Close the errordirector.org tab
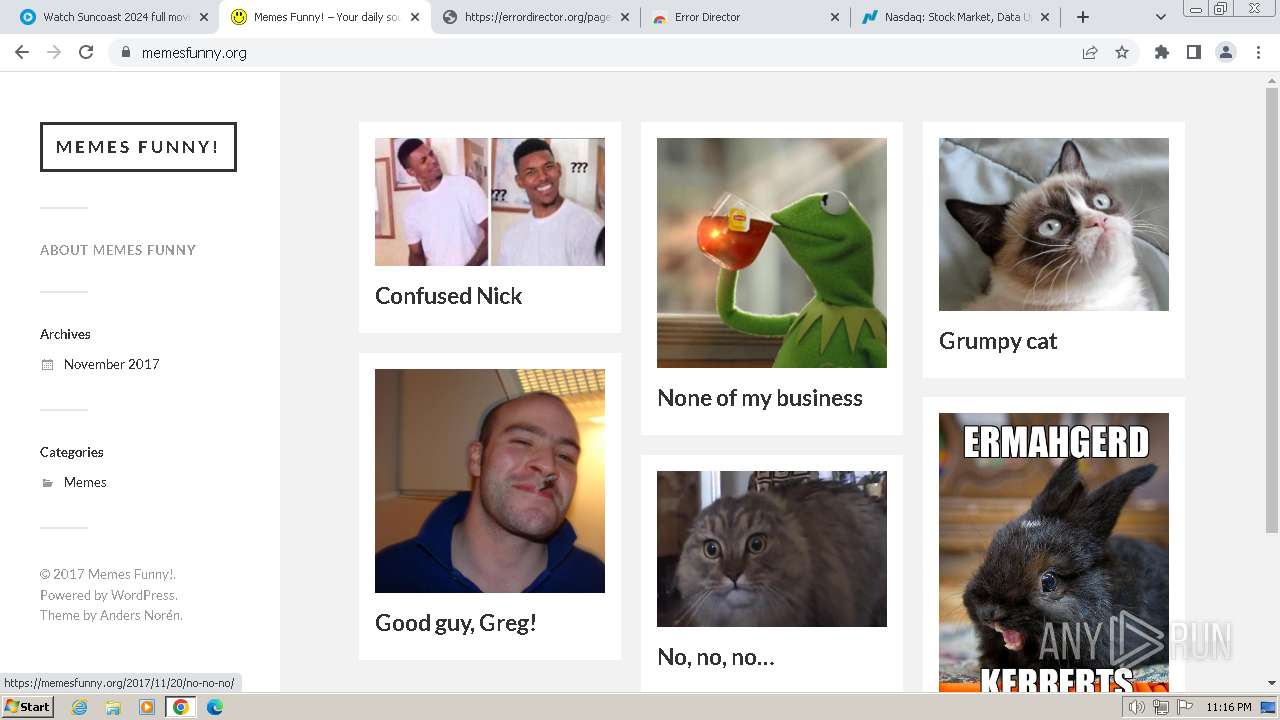Image resolution: width=1280 pixels, height=720 pixels. pyautogui.click(x=625, y=17)
